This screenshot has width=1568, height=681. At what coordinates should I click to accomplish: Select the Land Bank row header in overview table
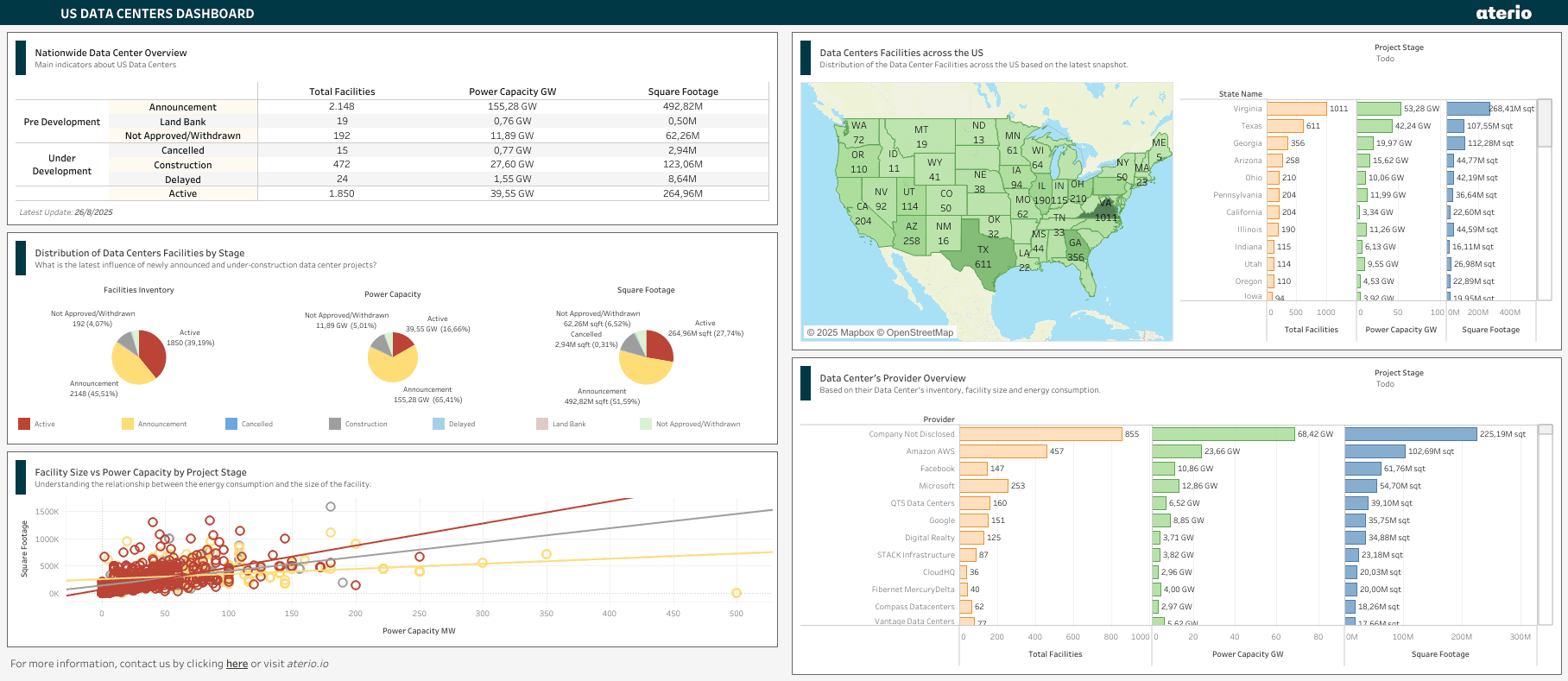tap(183, 122)
